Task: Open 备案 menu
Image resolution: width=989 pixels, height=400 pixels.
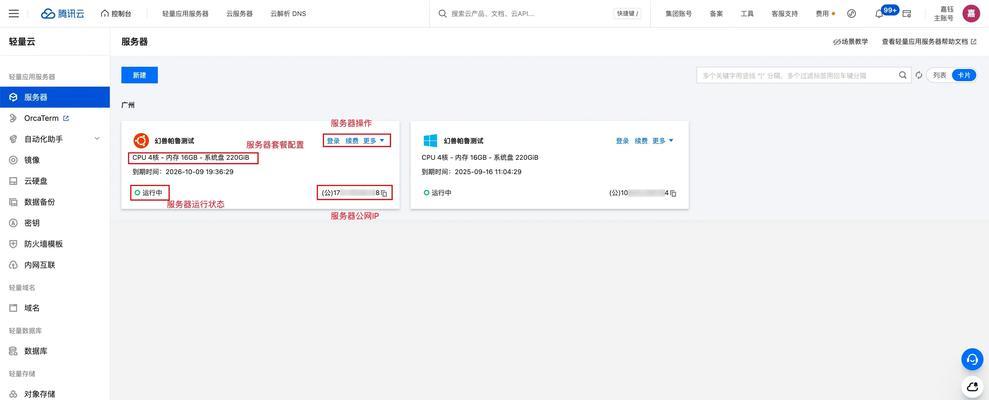Action: 716,13
